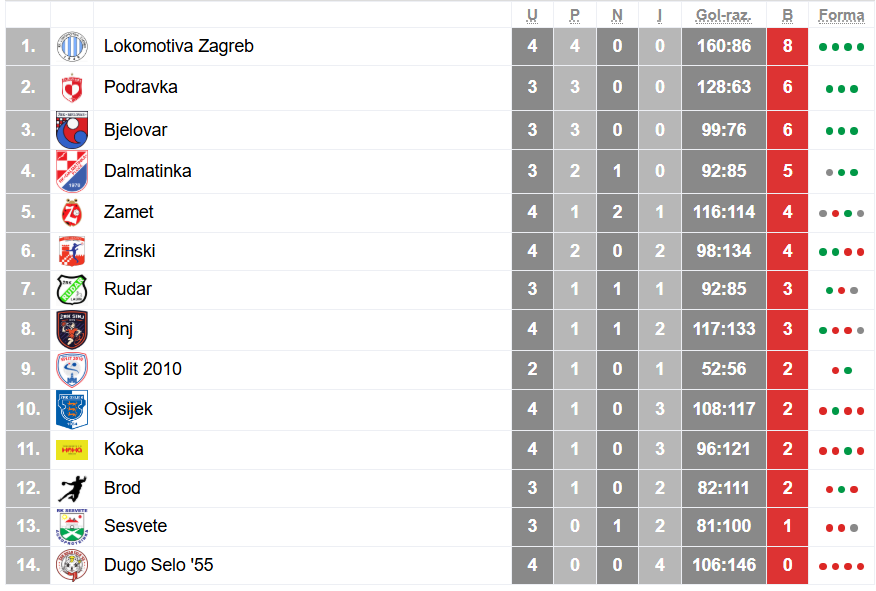The image size is (876, 591).
Task: Click the Dalmatinka checkered crest
Action: coord(72,171)
